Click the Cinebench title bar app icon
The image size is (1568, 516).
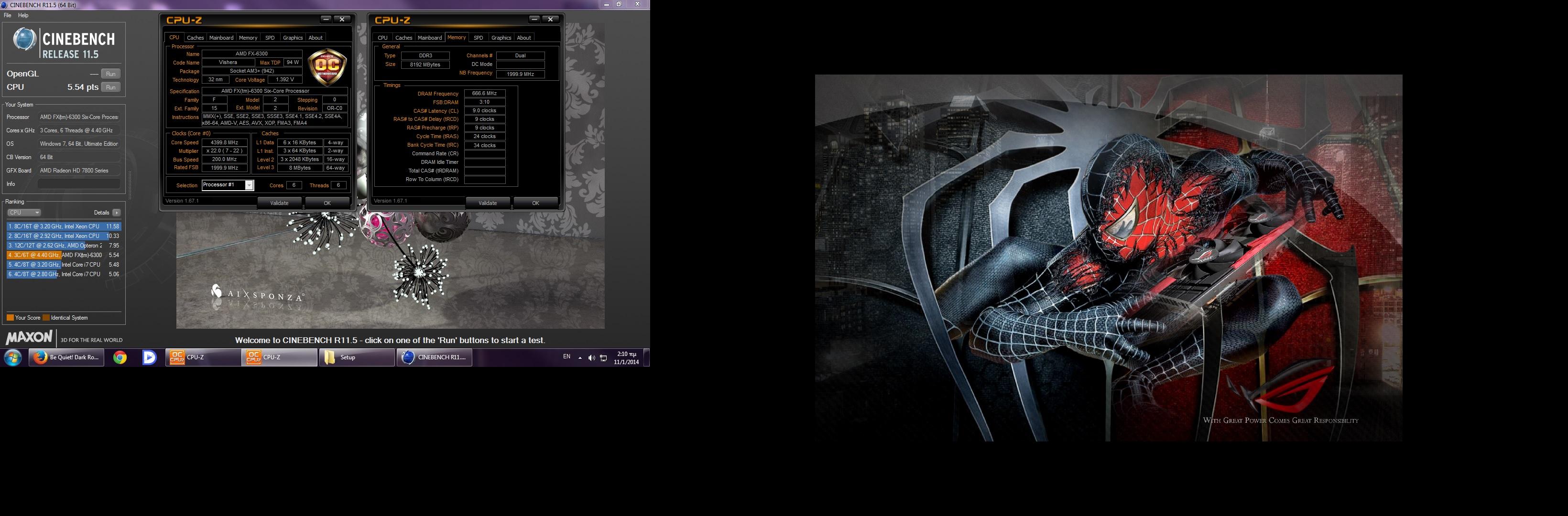point(5,5)
